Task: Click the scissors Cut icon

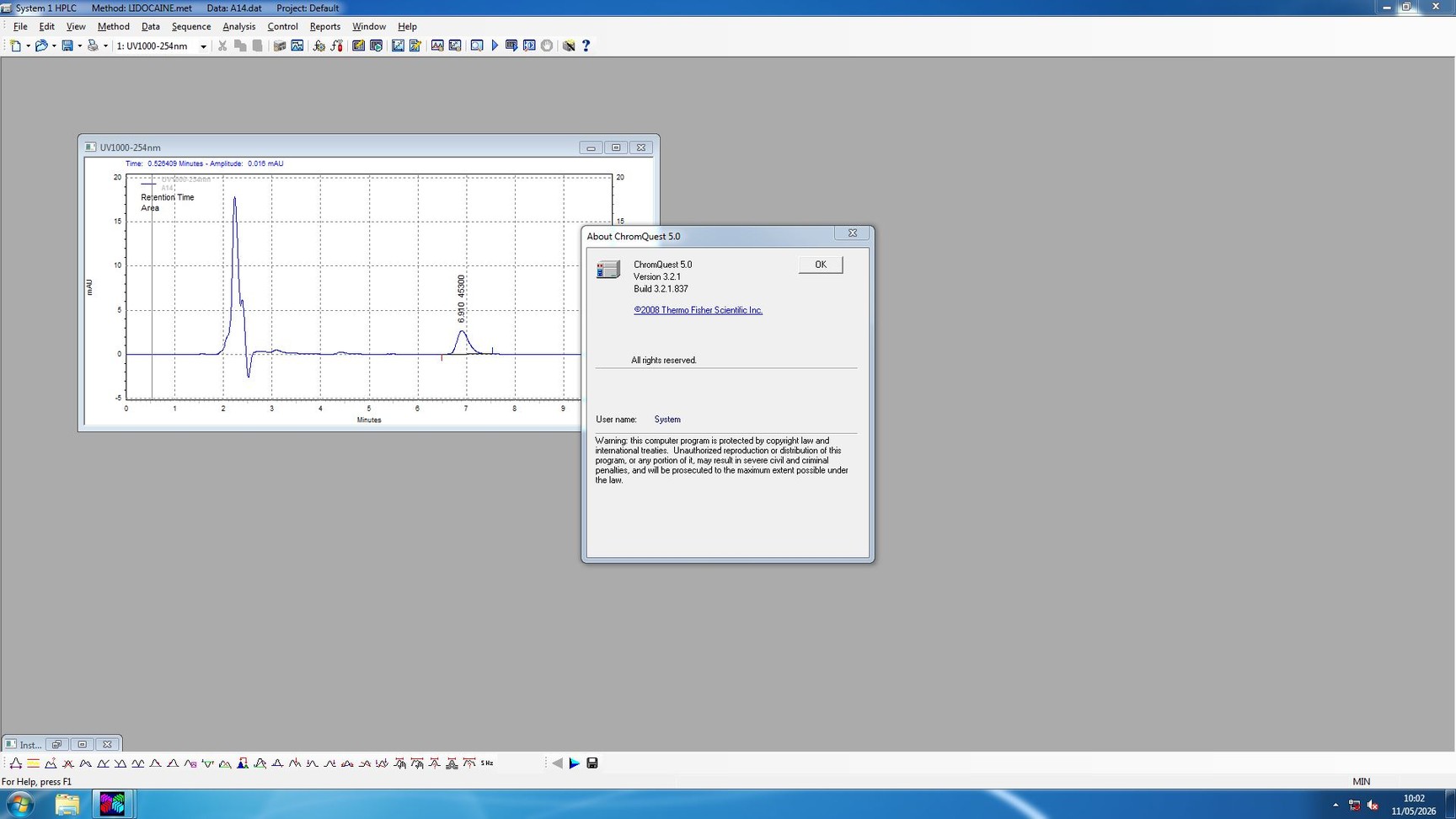Action: (x=222, y=45)
